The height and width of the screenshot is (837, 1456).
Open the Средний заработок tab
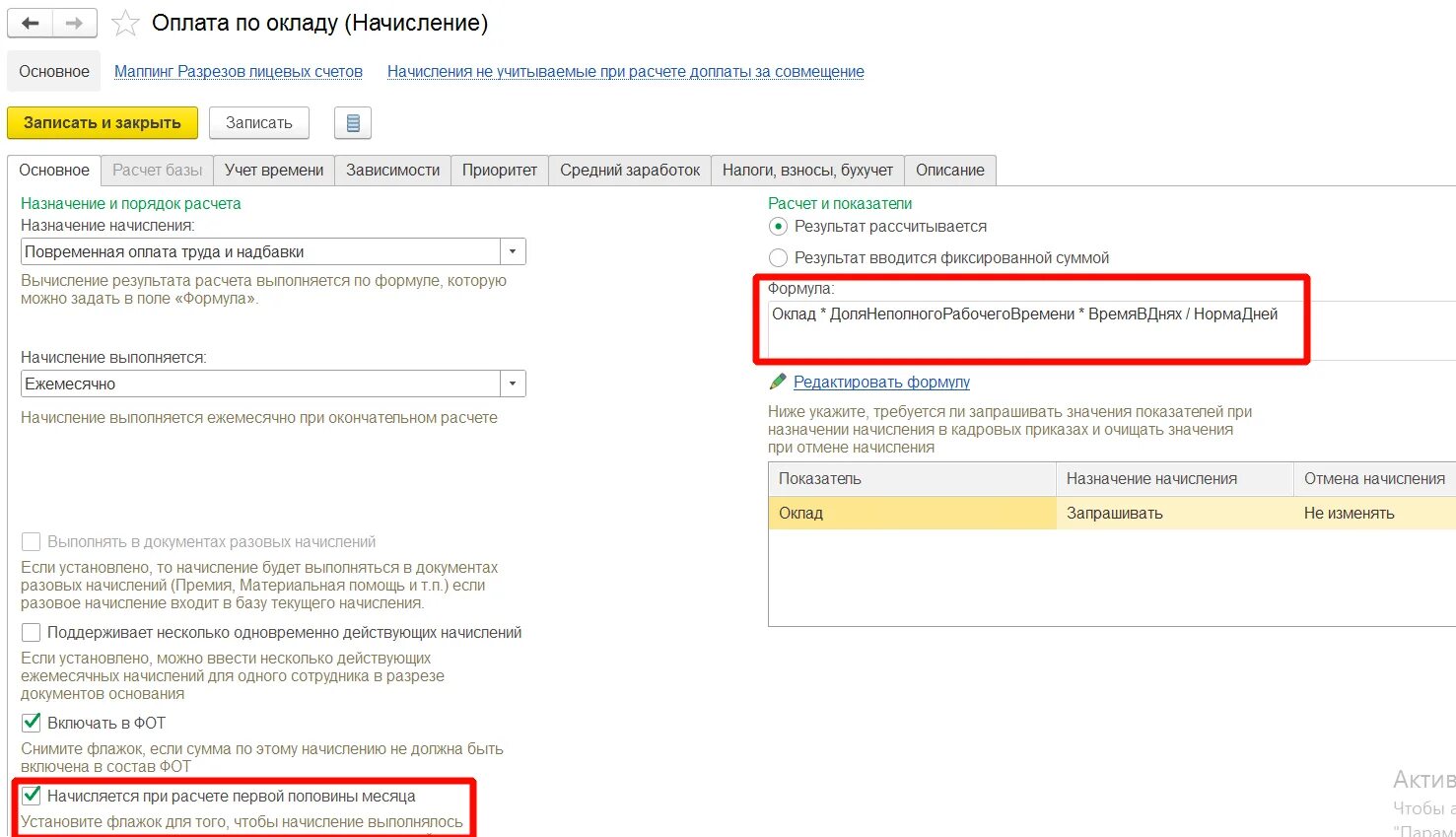[x=630, y=170]
